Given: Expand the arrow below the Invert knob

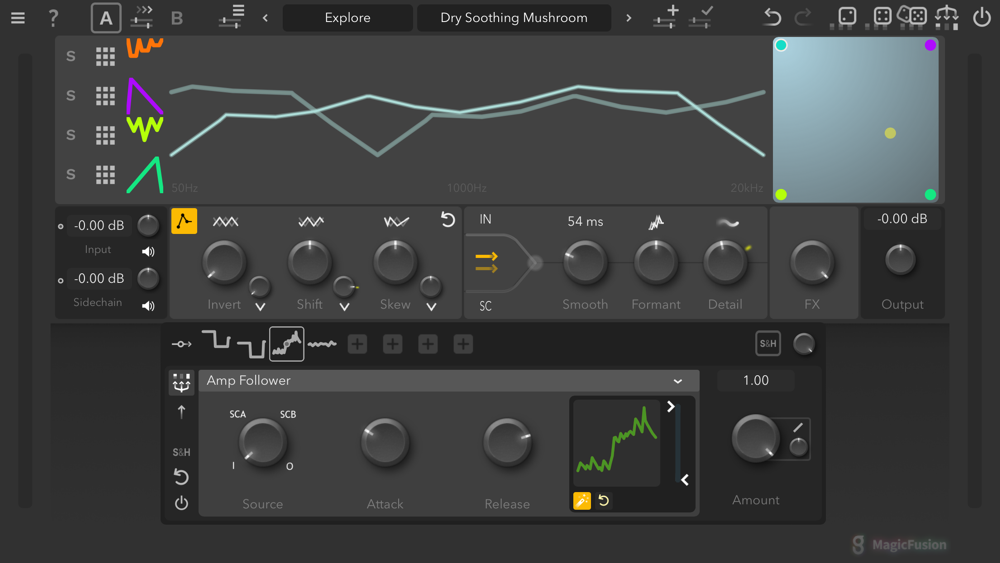Looking at the screenshot, I should coord(260,306).
